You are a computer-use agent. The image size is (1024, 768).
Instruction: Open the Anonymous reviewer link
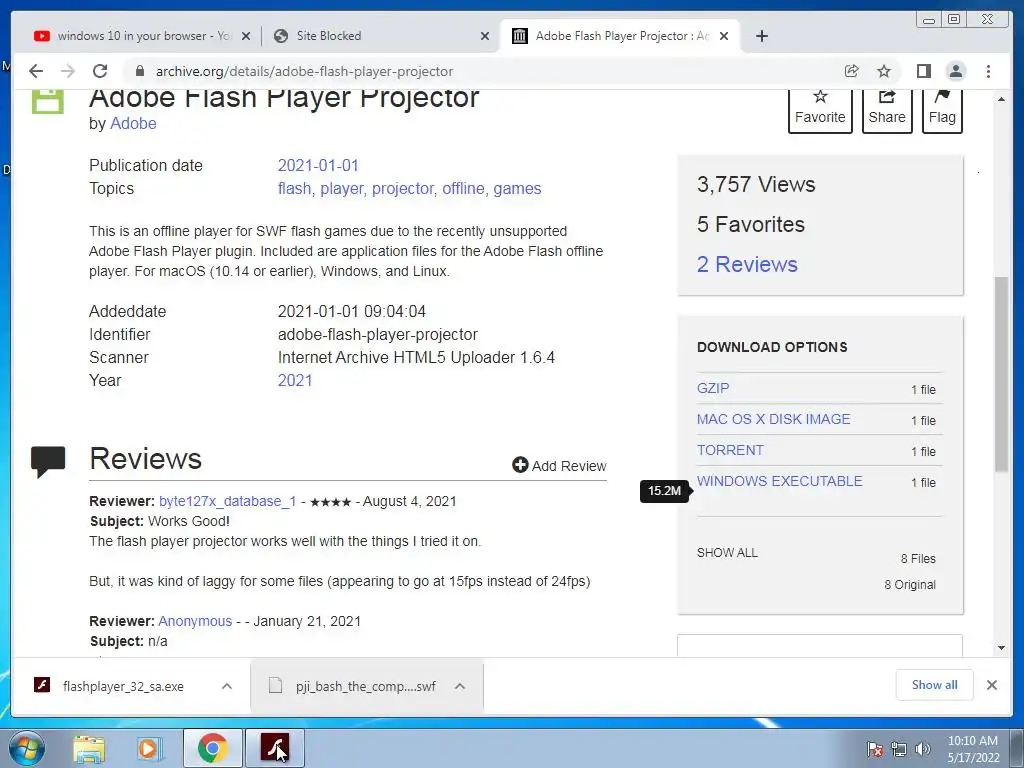point(195,621)
